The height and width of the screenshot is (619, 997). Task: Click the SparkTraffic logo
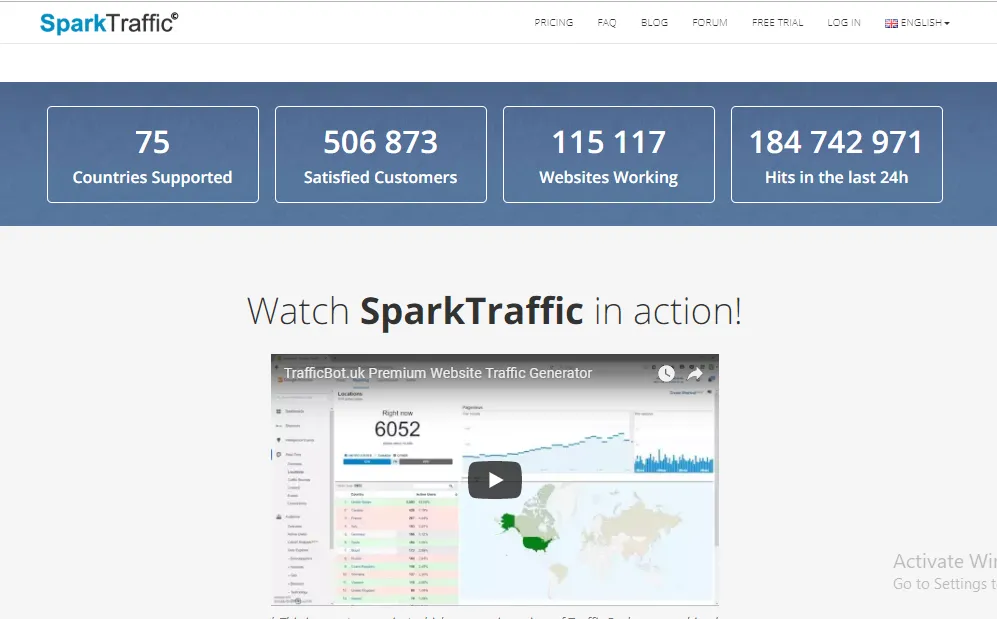tap(109, 23)
